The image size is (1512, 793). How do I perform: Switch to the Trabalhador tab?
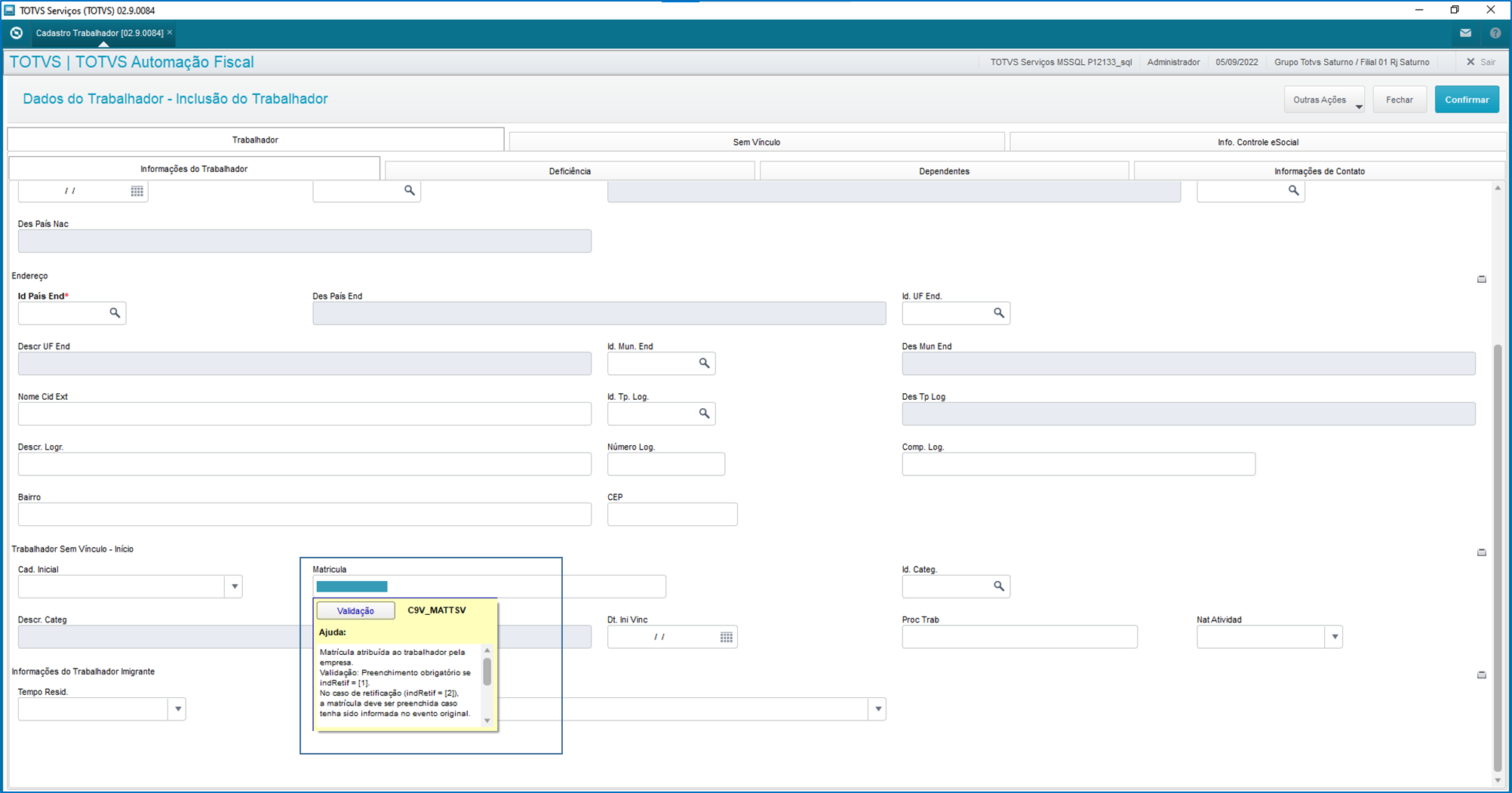256,140
